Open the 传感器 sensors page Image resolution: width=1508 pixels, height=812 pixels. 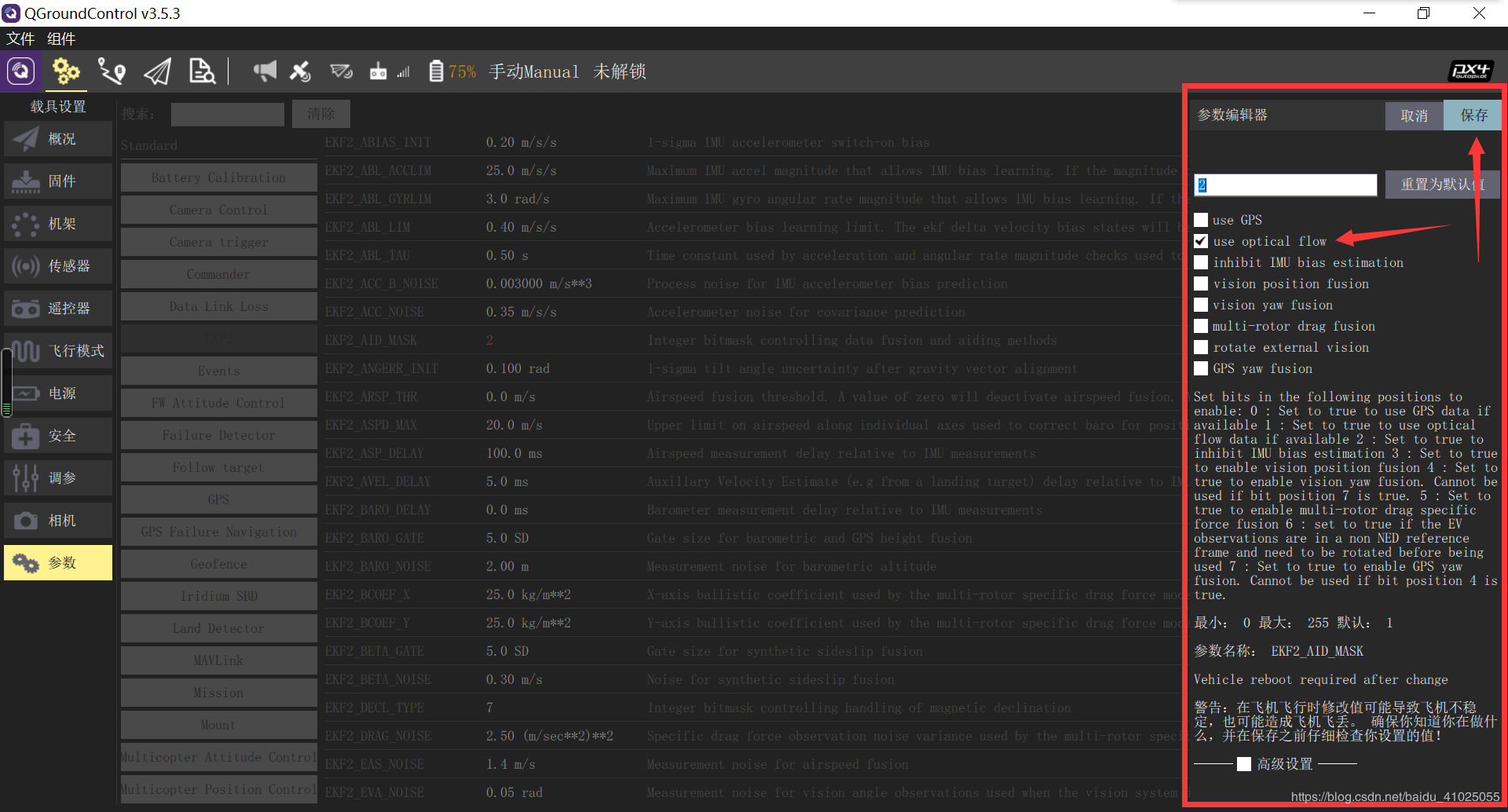(58, 266)
